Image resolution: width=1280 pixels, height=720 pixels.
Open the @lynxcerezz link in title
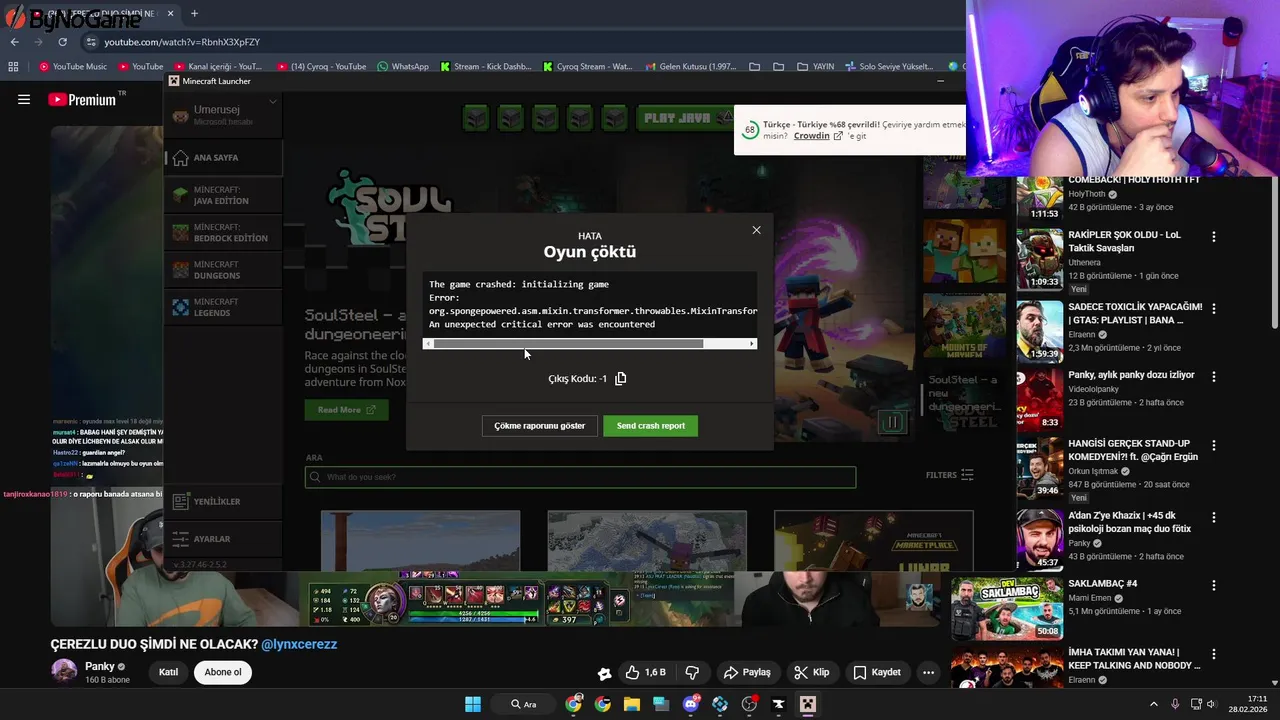click(x=299, y=644)
